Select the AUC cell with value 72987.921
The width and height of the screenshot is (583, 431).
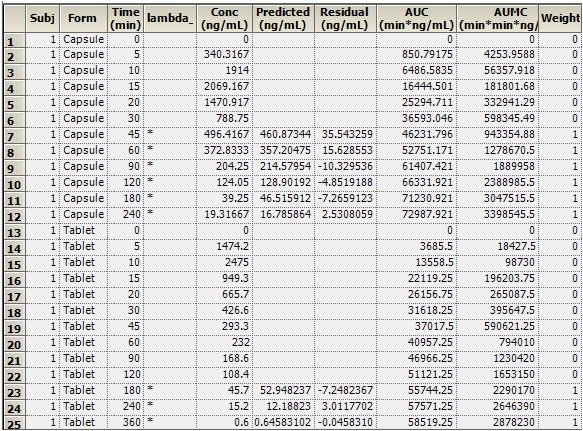[x=416, y=215]
